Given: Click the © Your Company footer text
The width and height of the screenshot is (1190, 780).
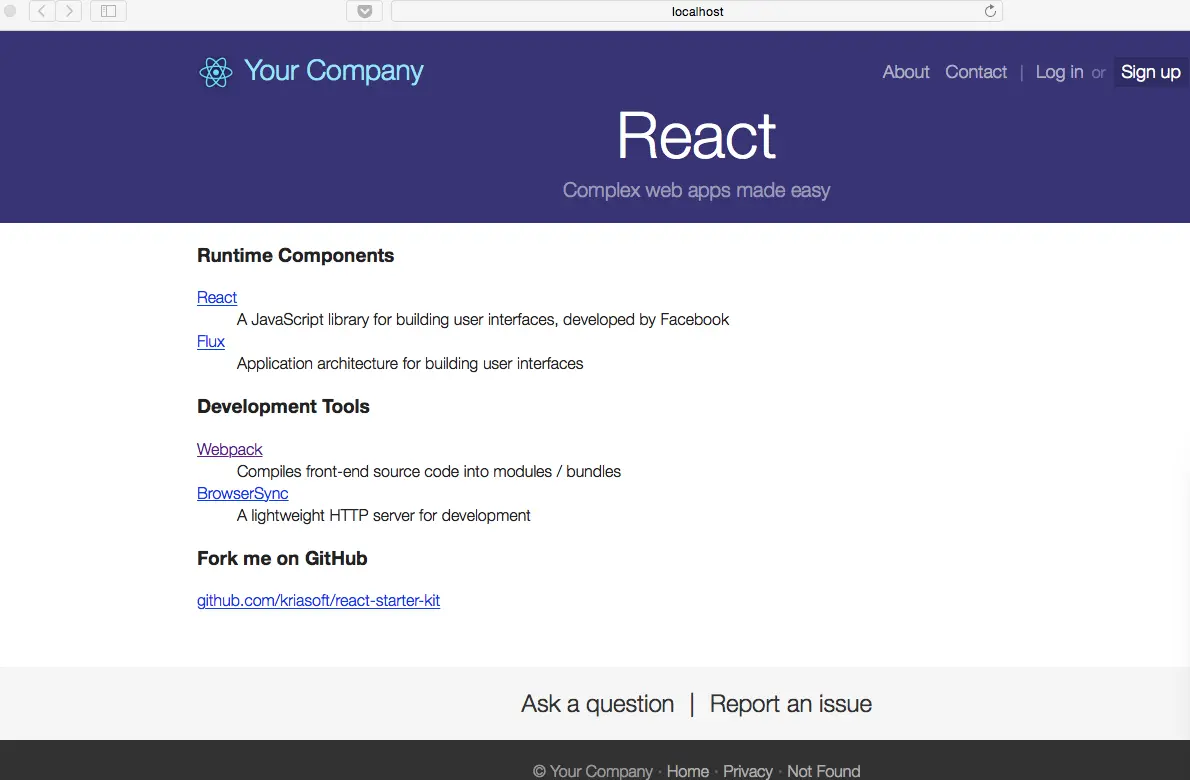Looking at the screenshot, I should coord(593,771).
